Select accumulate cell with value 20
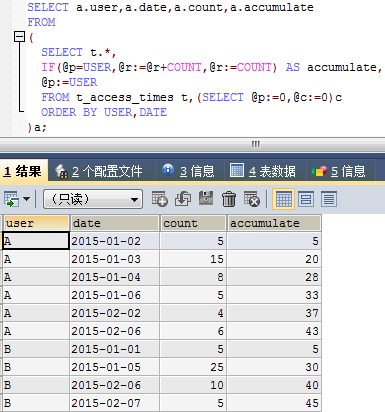The height and width of the screenshot is (412, 385). click(x=274, y=259)
